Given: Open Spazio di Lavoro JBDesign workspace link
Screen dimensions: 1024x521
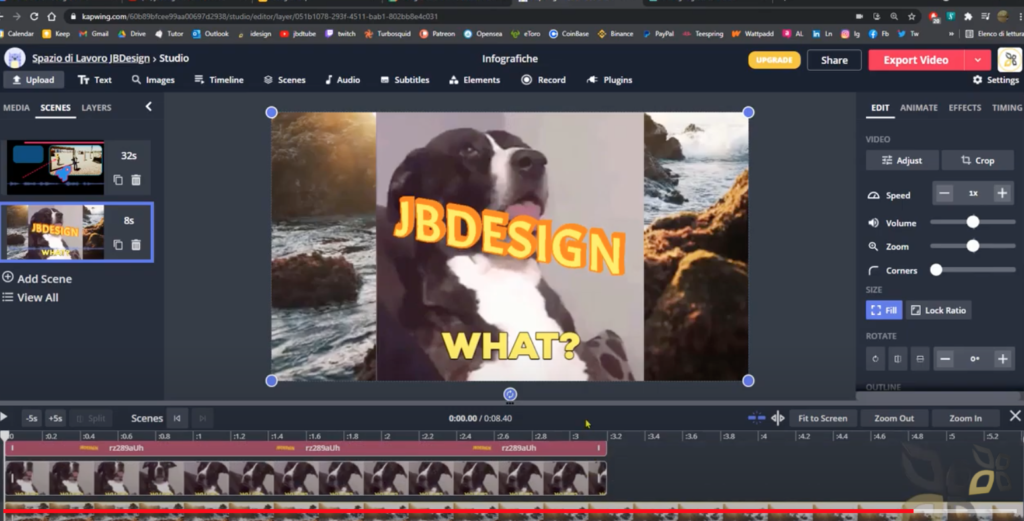Looking at the screenshot, I should [x=91, y=58].
